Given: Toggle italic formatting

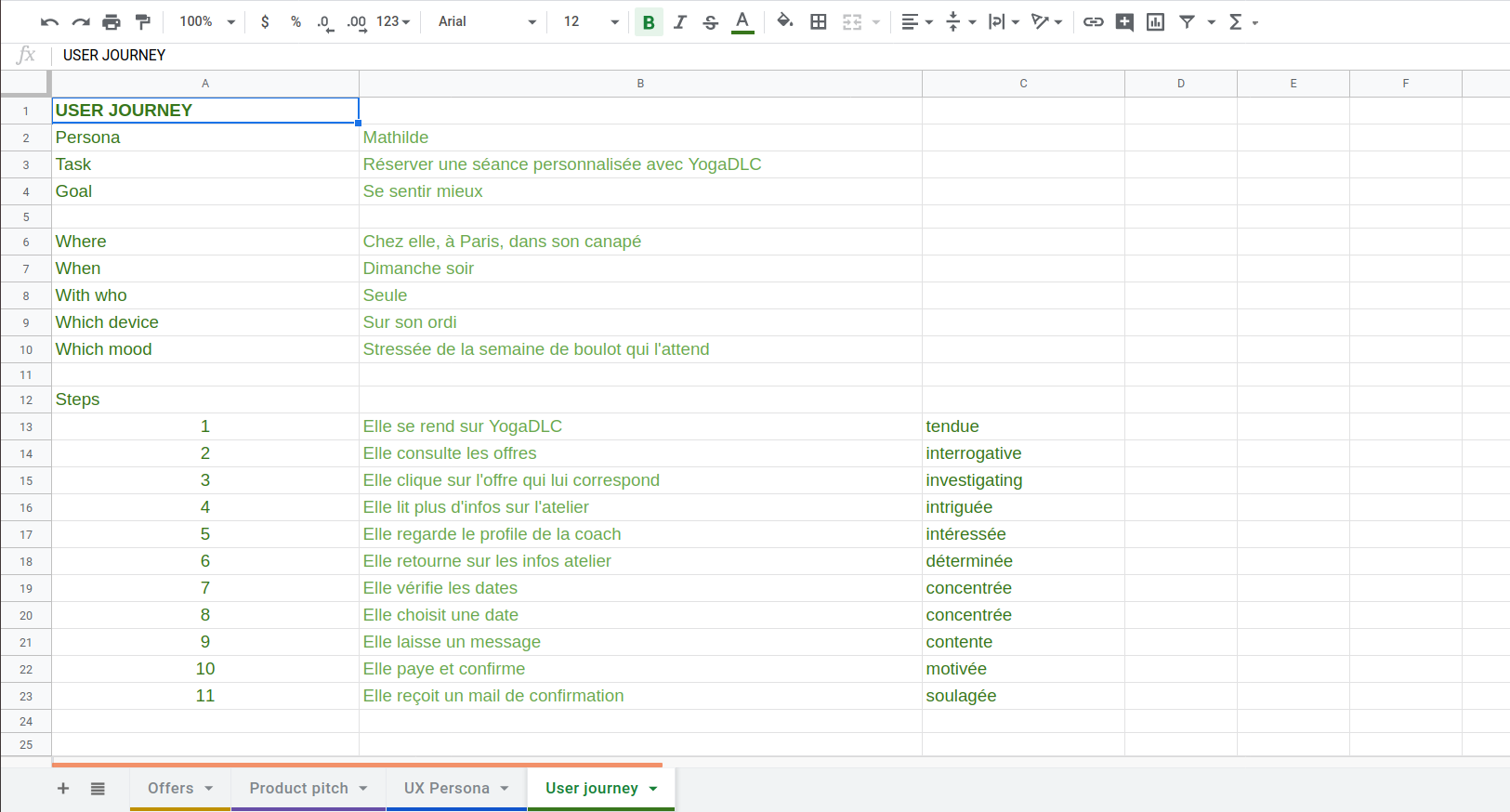Looking at the screenshot, I should pos(680,21).
